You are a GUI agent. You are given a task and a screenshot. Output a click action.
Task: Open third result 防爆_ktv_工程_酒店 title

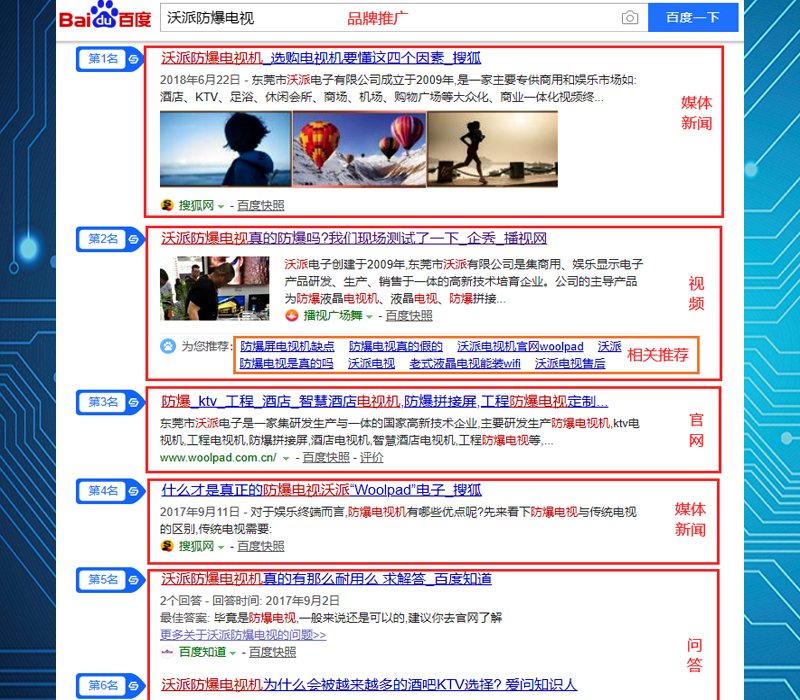[x=384, y=402]
